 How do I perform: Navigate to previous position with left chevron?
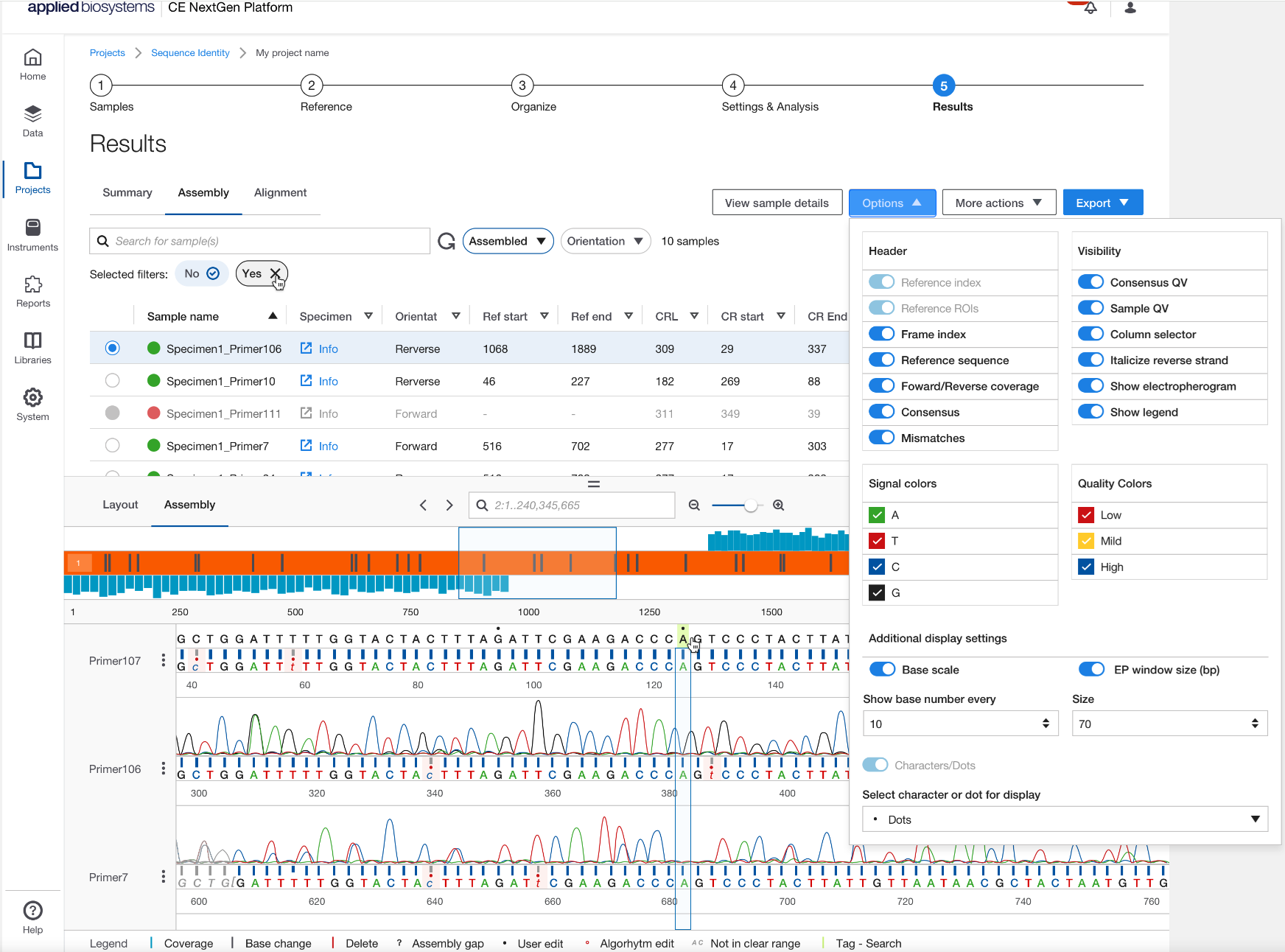(x=423, y=505)
